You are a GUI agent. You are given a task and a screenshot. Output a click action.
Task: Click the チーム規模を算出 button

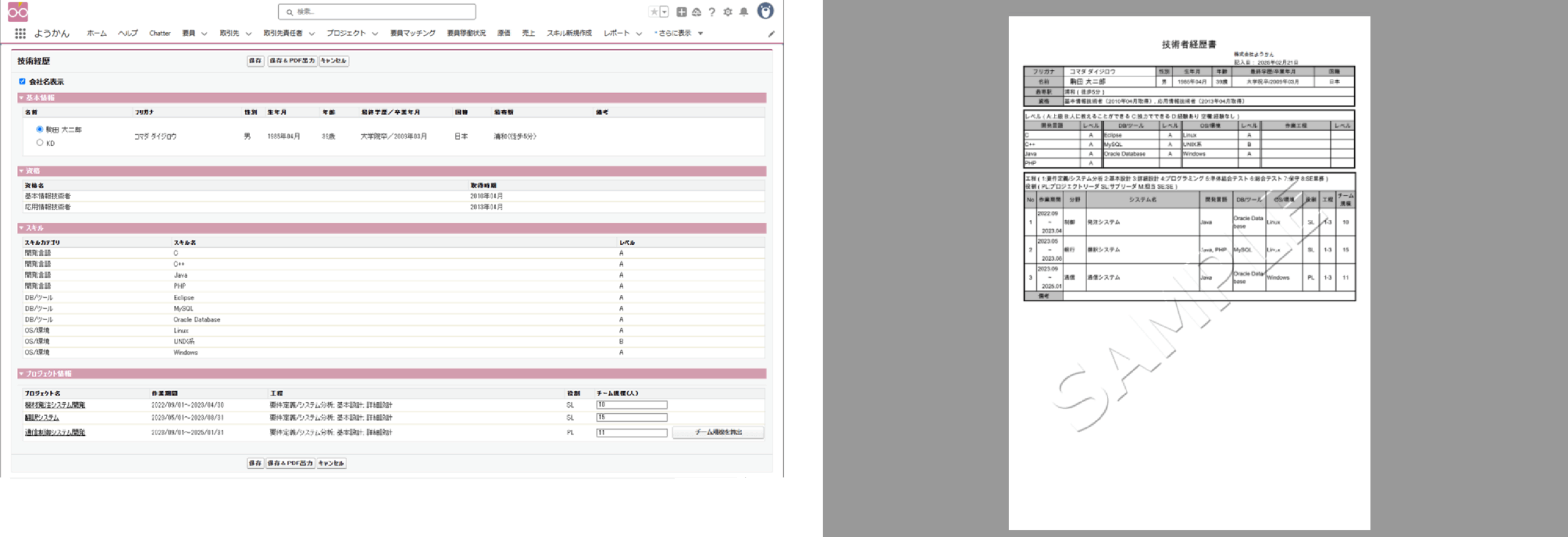tap(718, 433)
